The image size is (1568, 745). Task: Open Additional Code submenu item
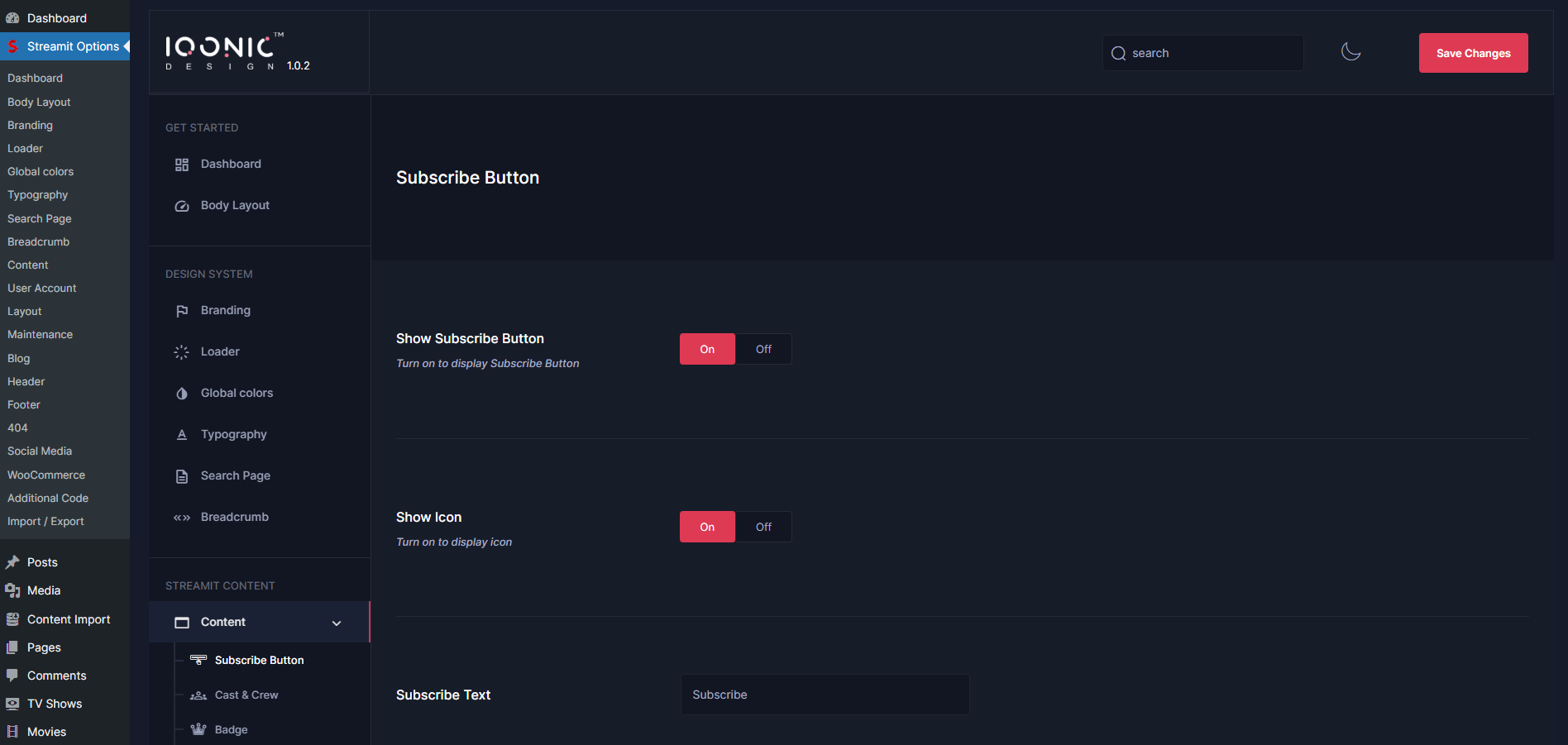point(48,498)
